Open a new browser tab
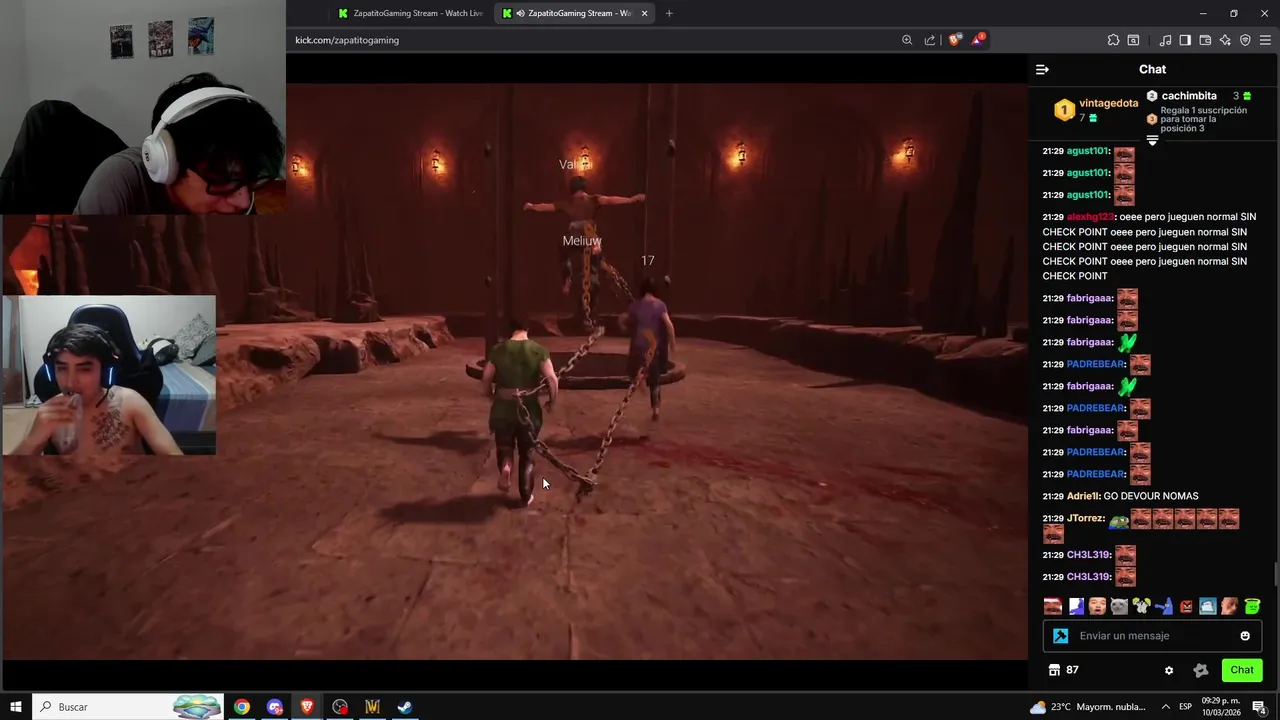This screenshot has height=720, width=1280. [x=669, y=13]
